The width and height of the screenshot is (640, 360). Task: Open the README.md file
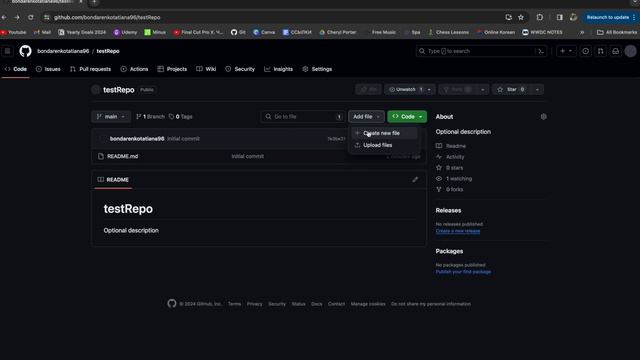(x=122, y=156)
